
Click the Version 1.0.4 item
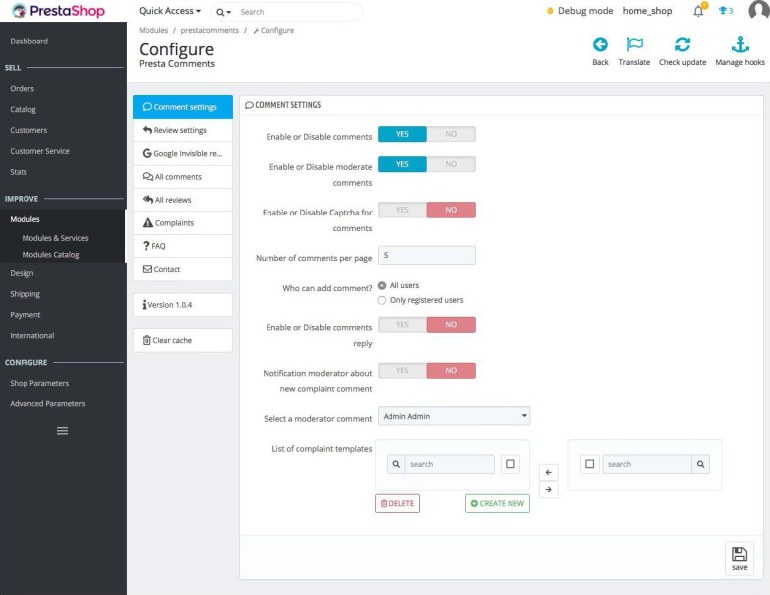pos(183,305)
